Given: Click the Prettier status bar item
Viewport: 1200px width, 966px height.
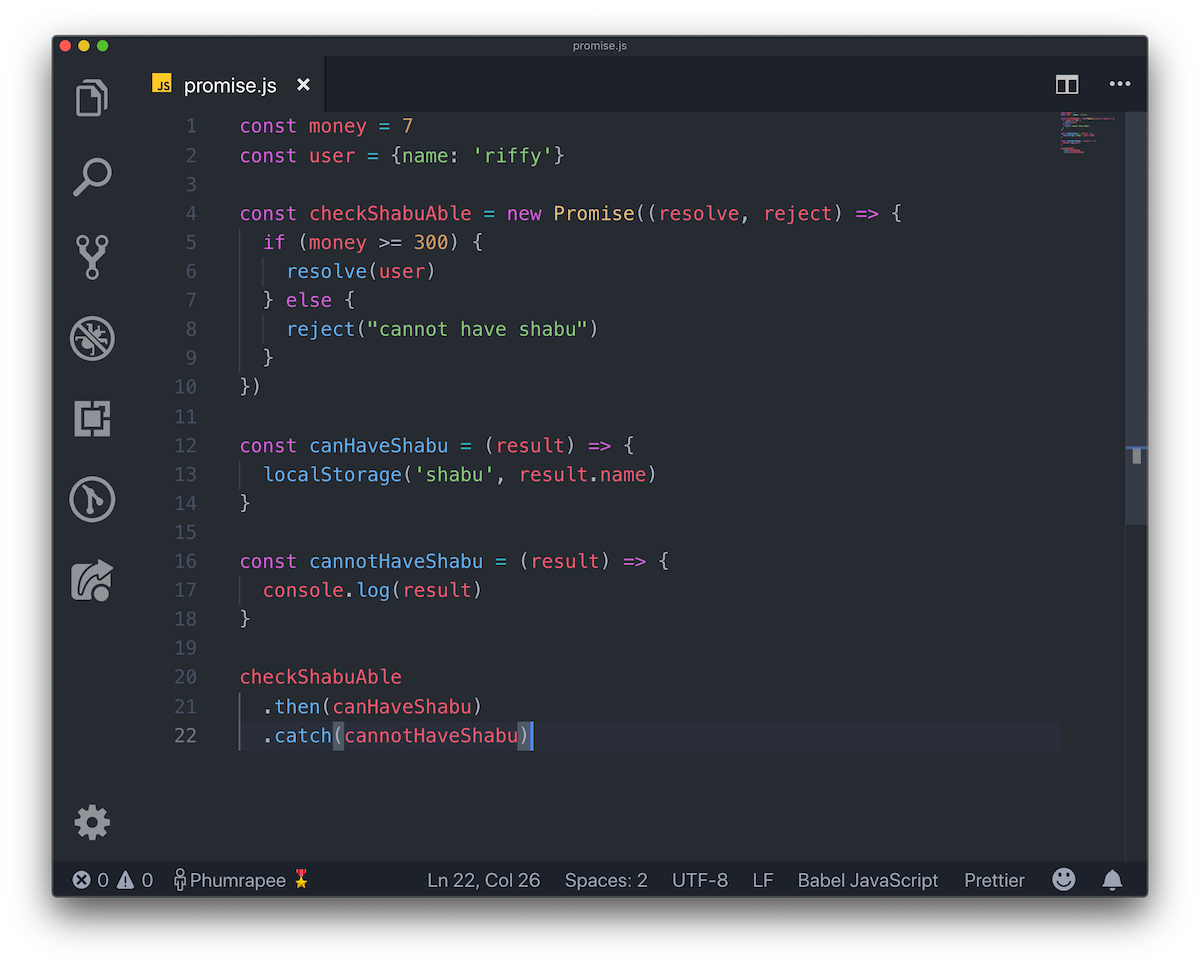Looking at the screenshot, I should pyautogui.click(x=994, y=880).
